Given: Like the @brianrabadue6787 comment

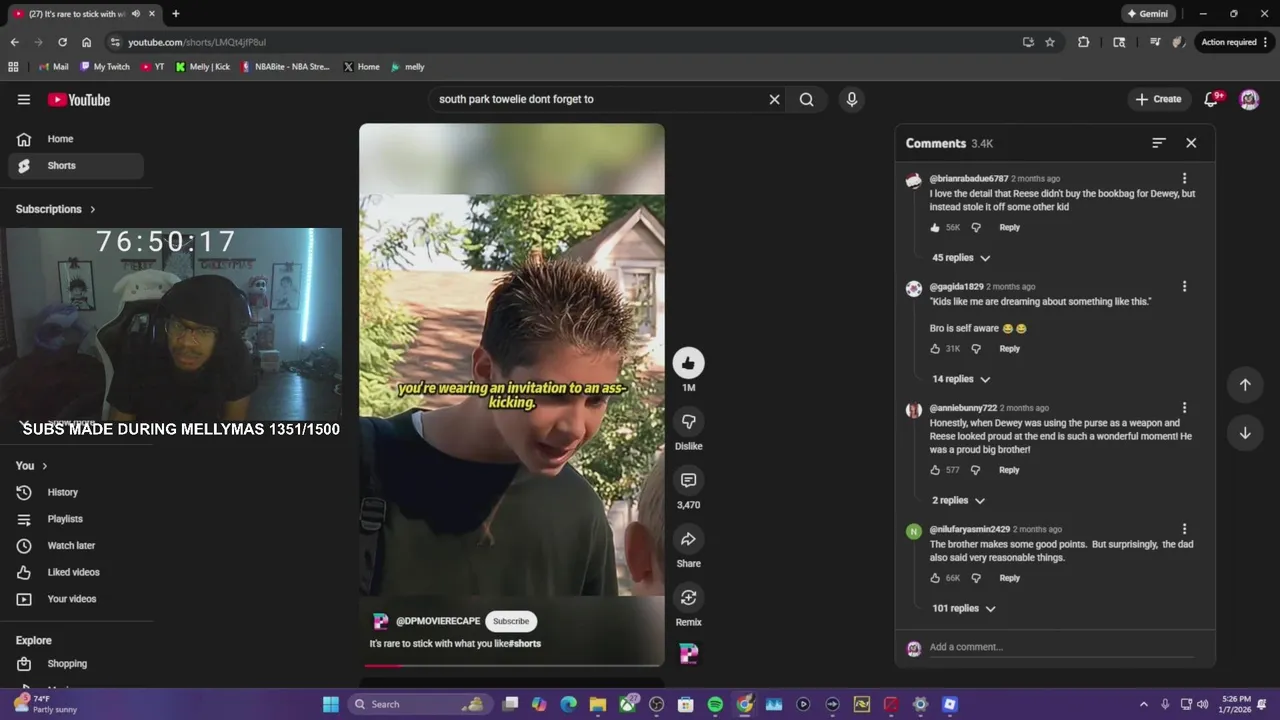Looking at the screenshot, I should pyautogui.click(x=936, y=227).
